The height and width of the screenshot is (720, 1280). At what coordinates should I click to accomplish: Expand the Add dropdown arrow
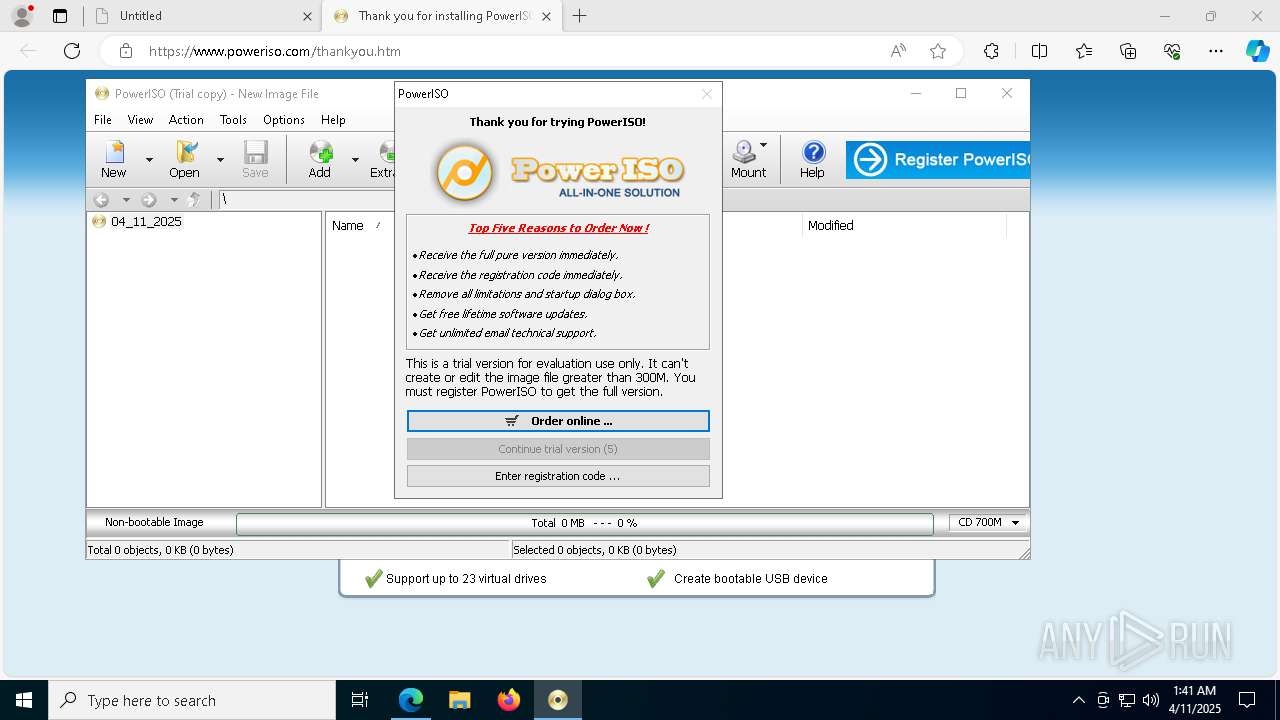point(355,160)
